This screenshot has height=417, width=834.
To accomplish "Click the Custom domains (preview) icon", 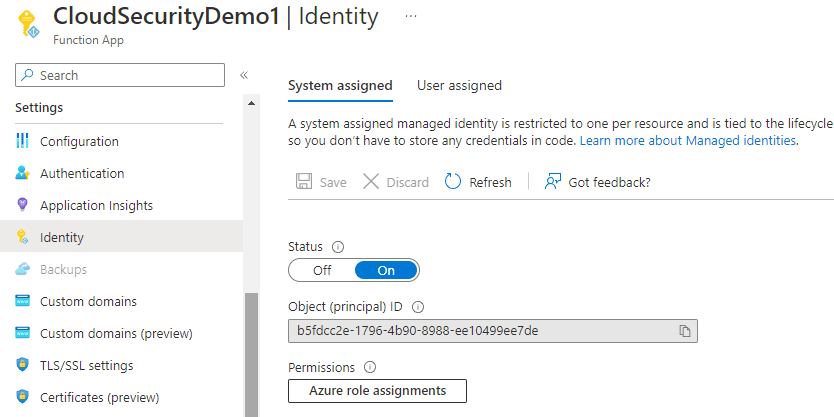I will pos(22,333).
